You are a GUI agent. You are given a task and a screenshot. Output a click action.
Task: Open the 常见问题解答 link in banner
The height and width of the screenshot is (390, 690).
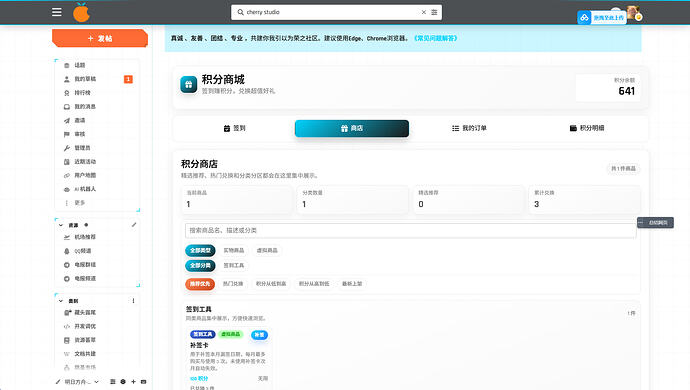(436, 38)
